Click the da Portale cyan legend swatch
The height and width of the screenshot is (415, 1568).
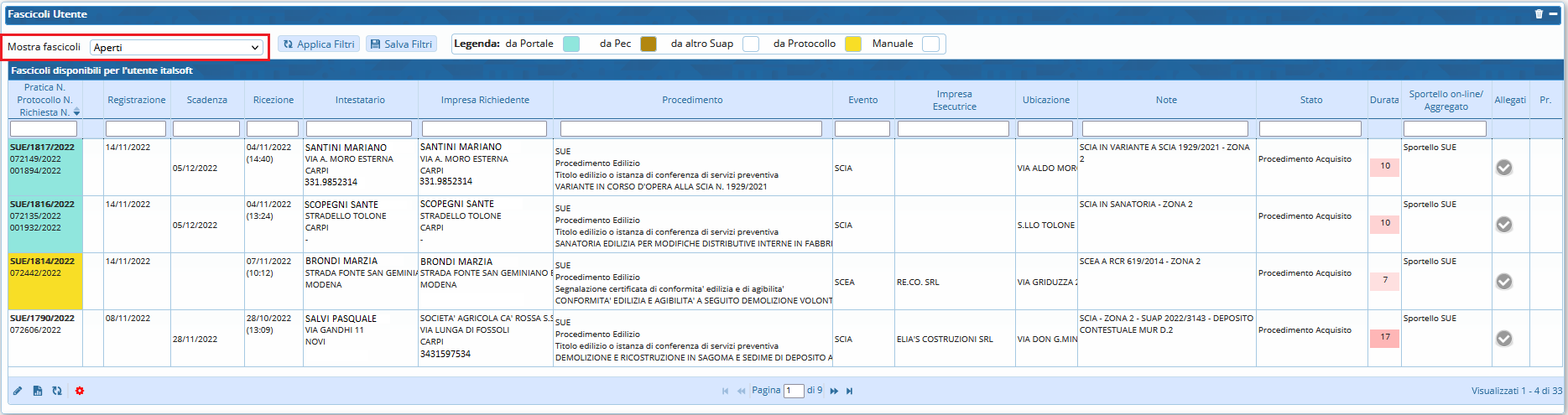click(x=571, y=44)
